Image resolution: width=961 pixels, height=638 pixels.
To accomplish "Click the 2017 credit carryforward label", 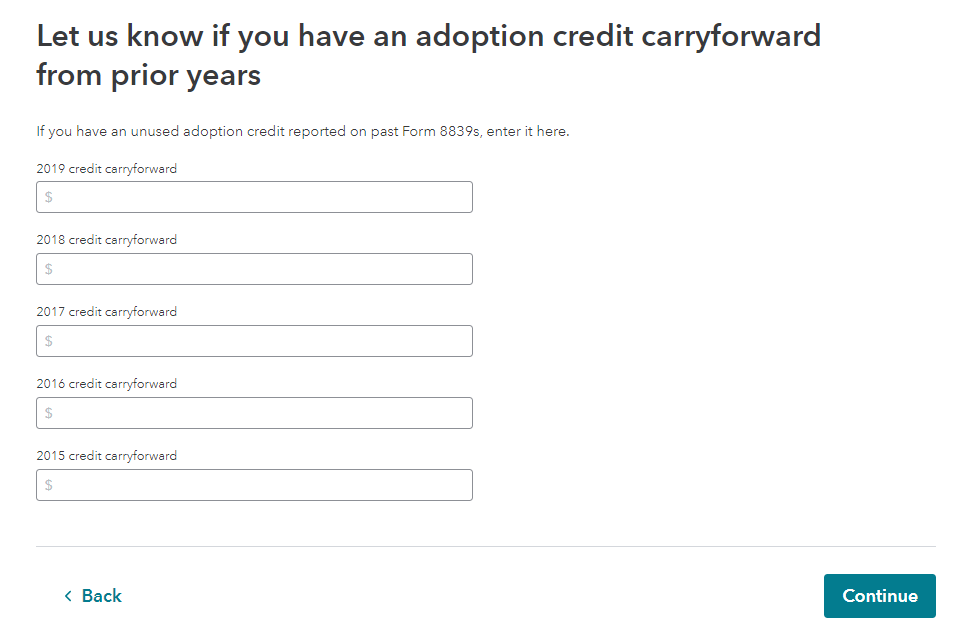I will click(106, 312).
